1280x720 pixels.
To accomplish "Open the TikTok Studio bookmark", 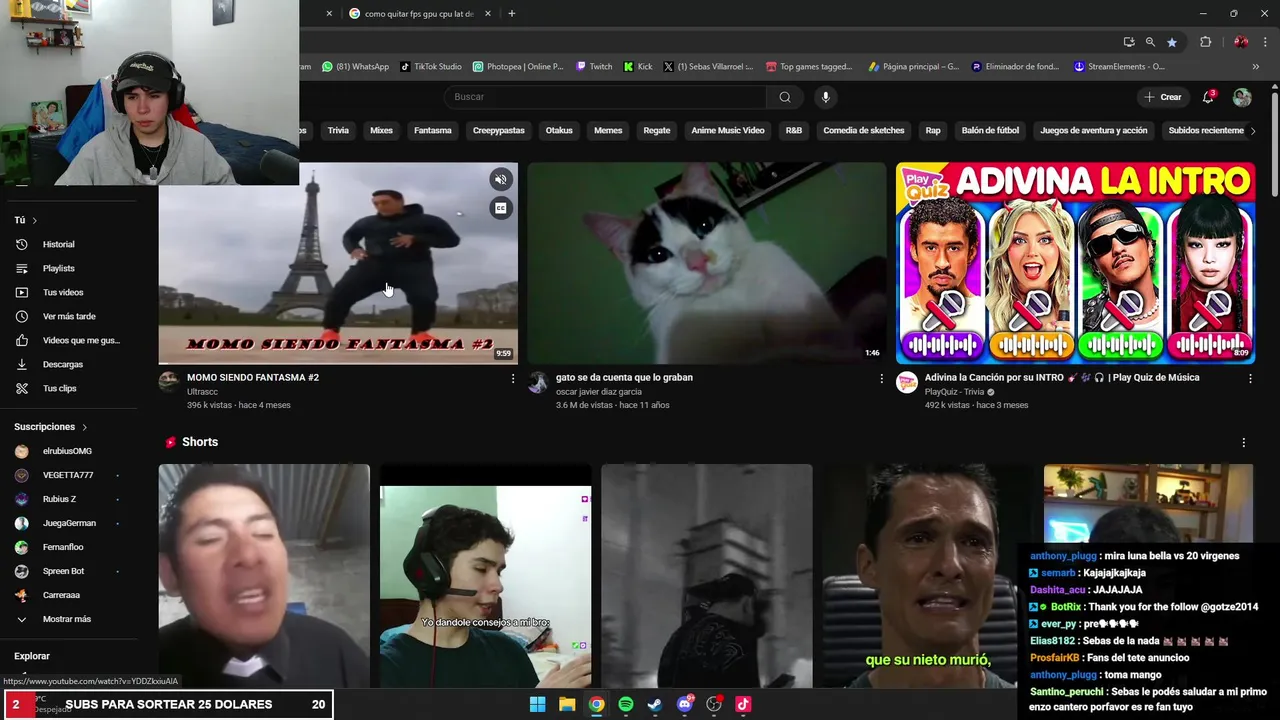I will [431, 67].
